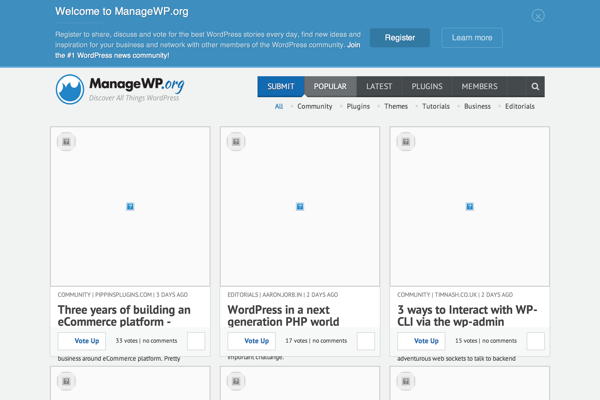Vote Up the next generation PHP story
The image size is (600, 400).
tap(251, 341)
